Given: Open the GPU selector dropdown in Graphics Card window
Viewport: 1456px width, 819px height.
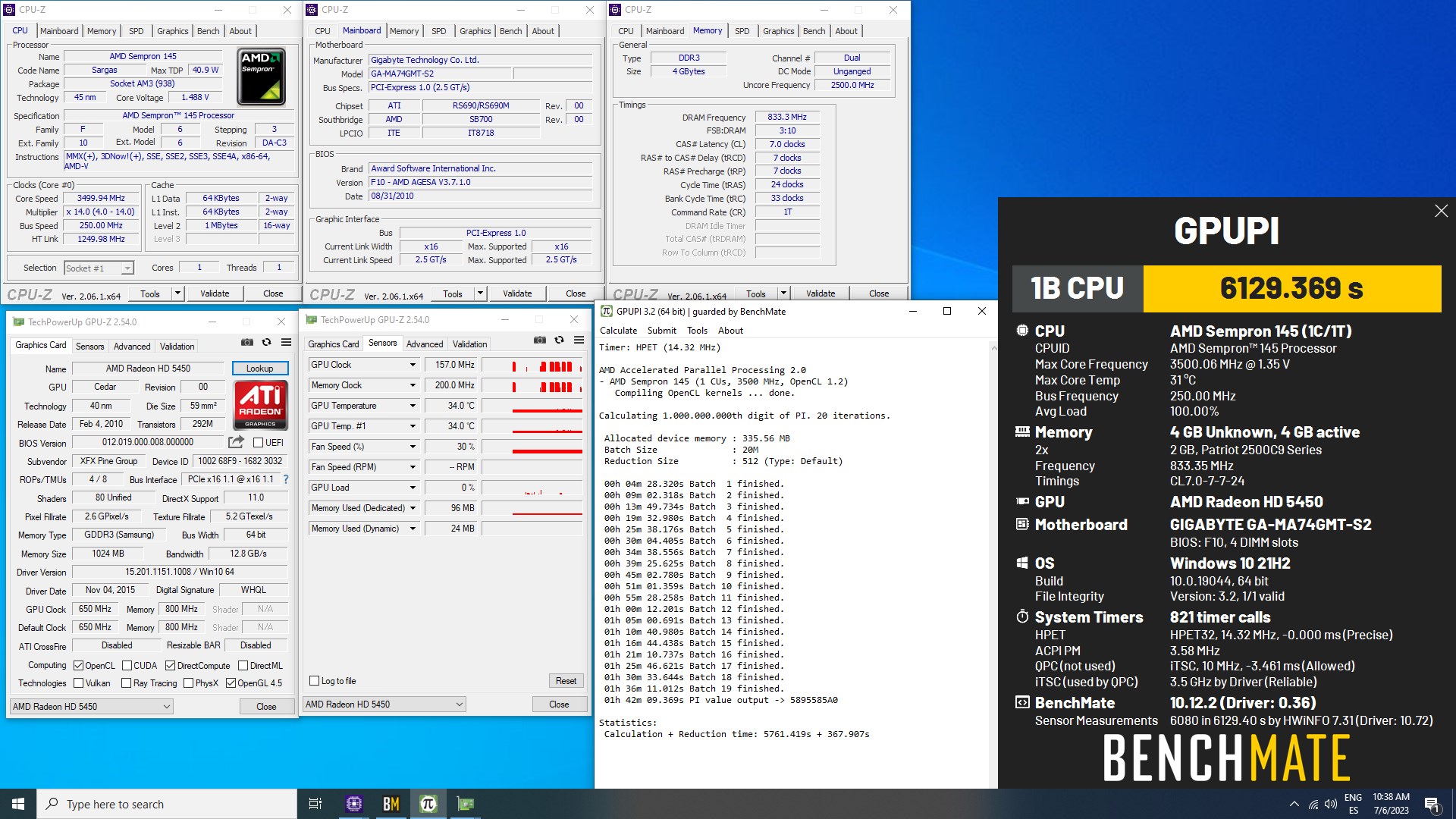Looking at the screenshot, I should point(92,707).
